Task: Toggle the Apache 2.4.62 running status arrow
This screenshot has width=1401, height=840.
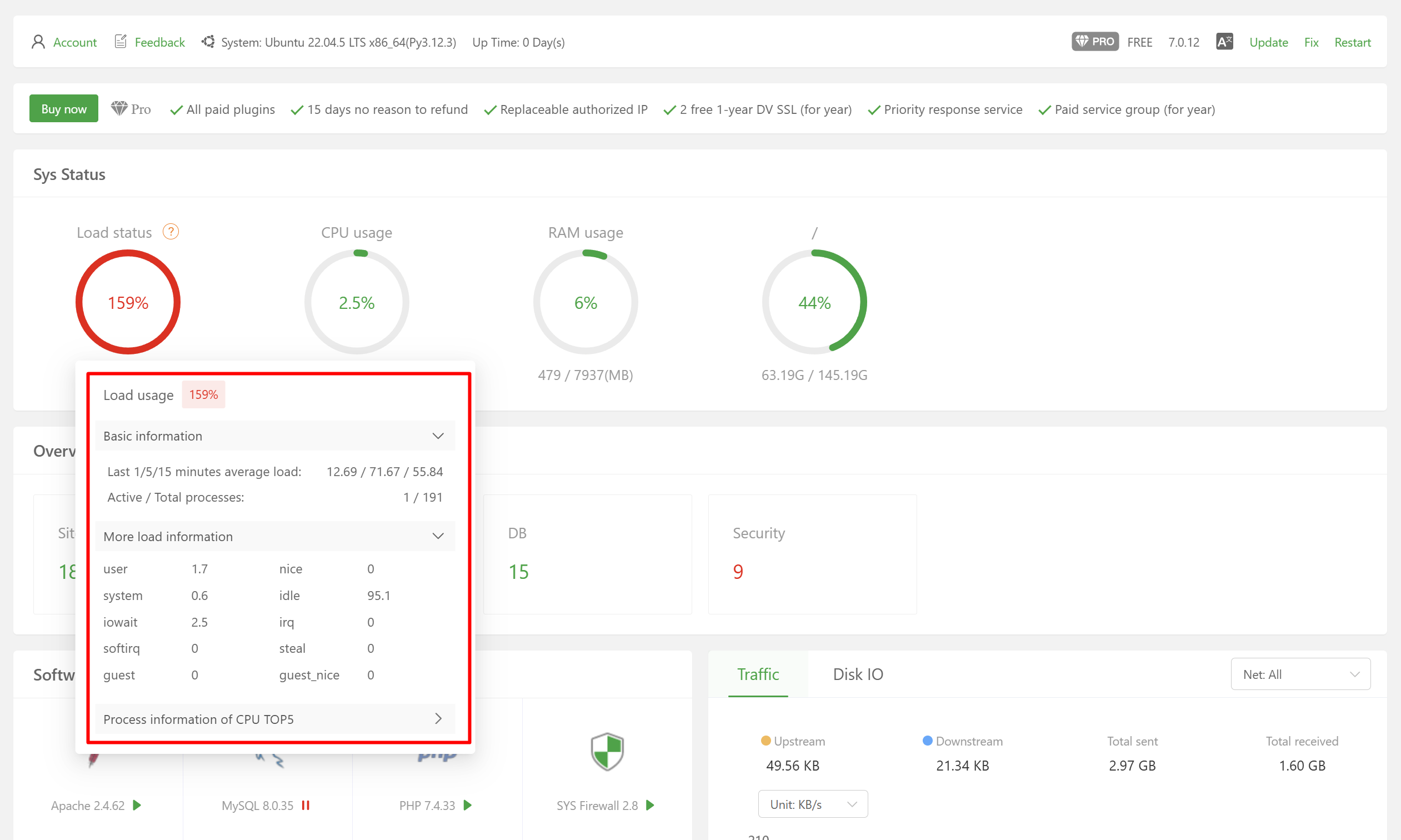Action: 137,805
